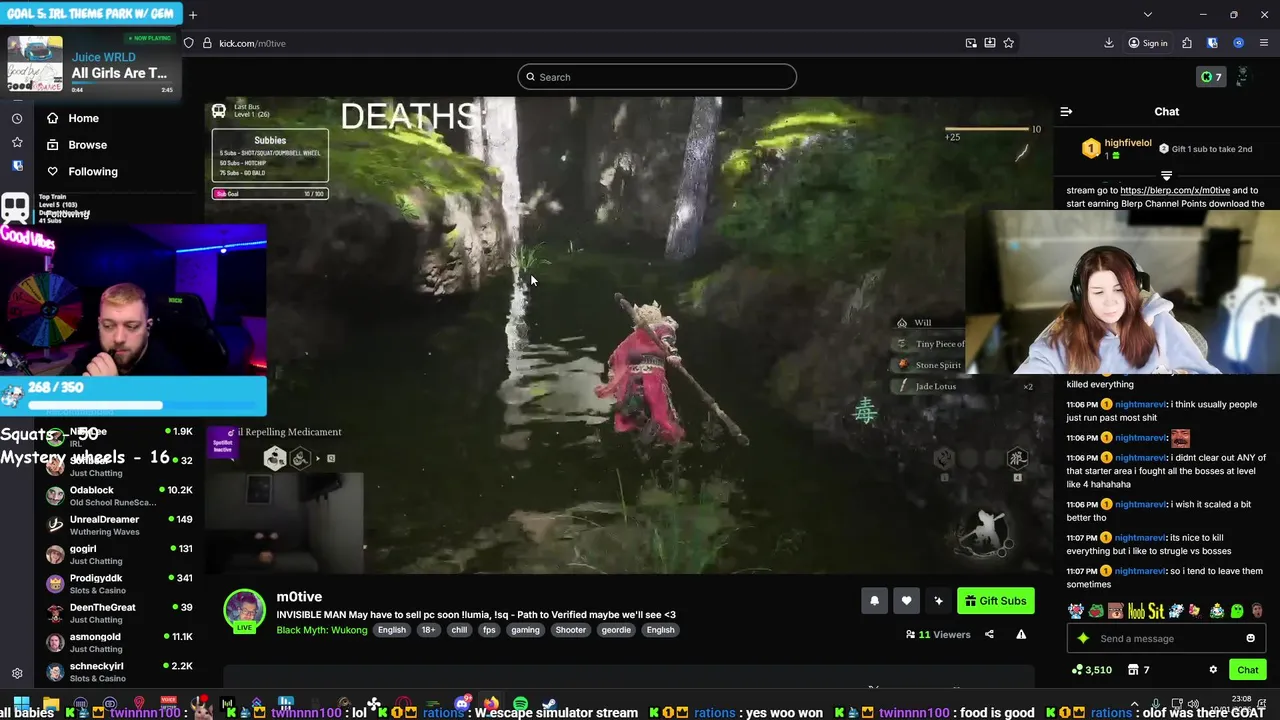This screenshot has height=720, width=1280.
Task: Click the 18+ stream tag
Action: click(x=428, y=630)
